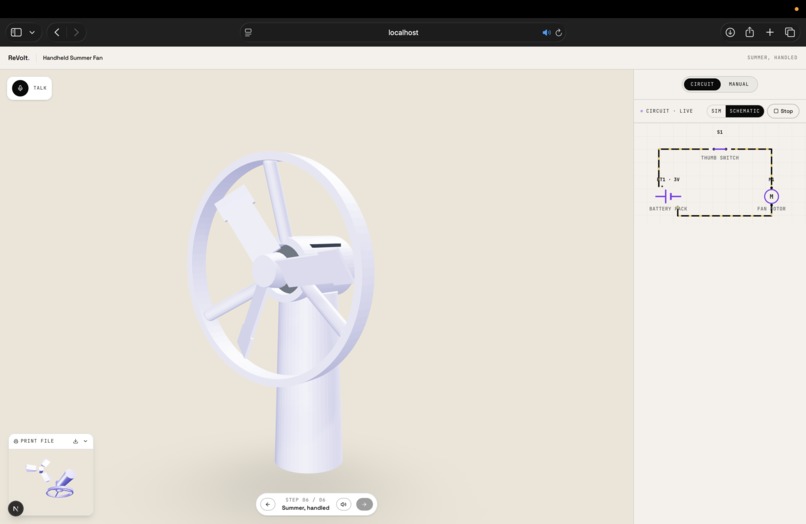Click the CIRCUIT · LIVE status label
Screen dimensions: 806x524
[x=667, y=111]
